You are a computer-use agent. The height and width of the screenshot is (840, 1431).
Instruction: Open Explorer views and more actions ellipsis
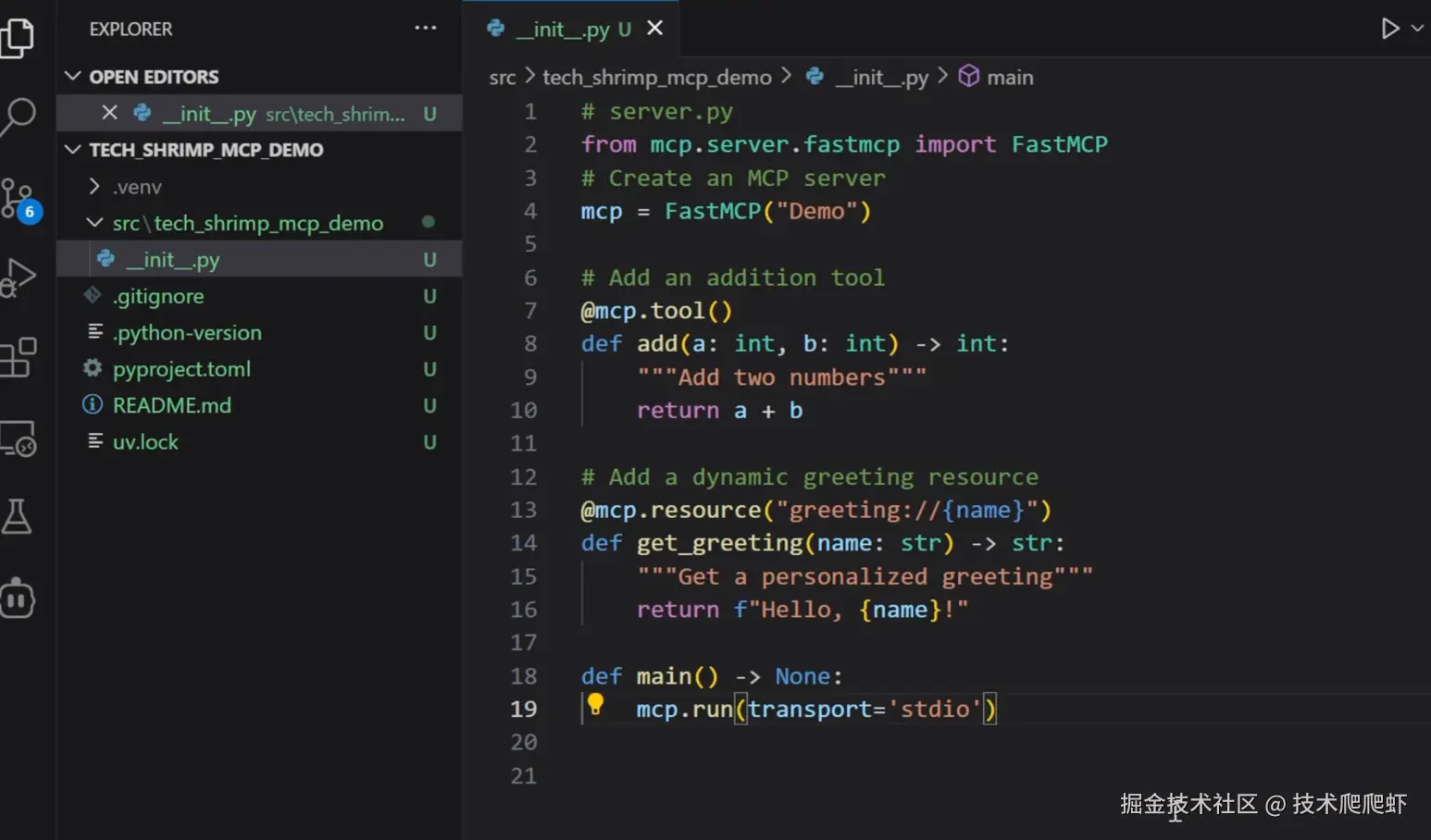pyautogui.click(x=425, y=29)
